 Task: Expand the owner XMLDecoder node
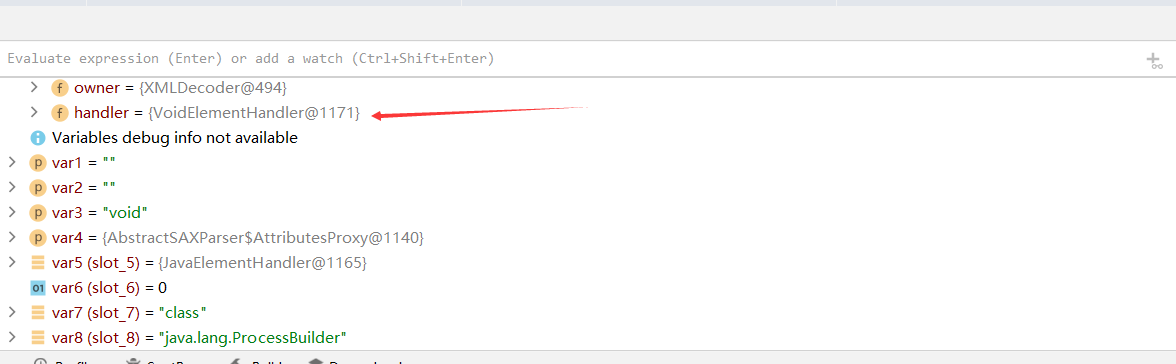33,88
